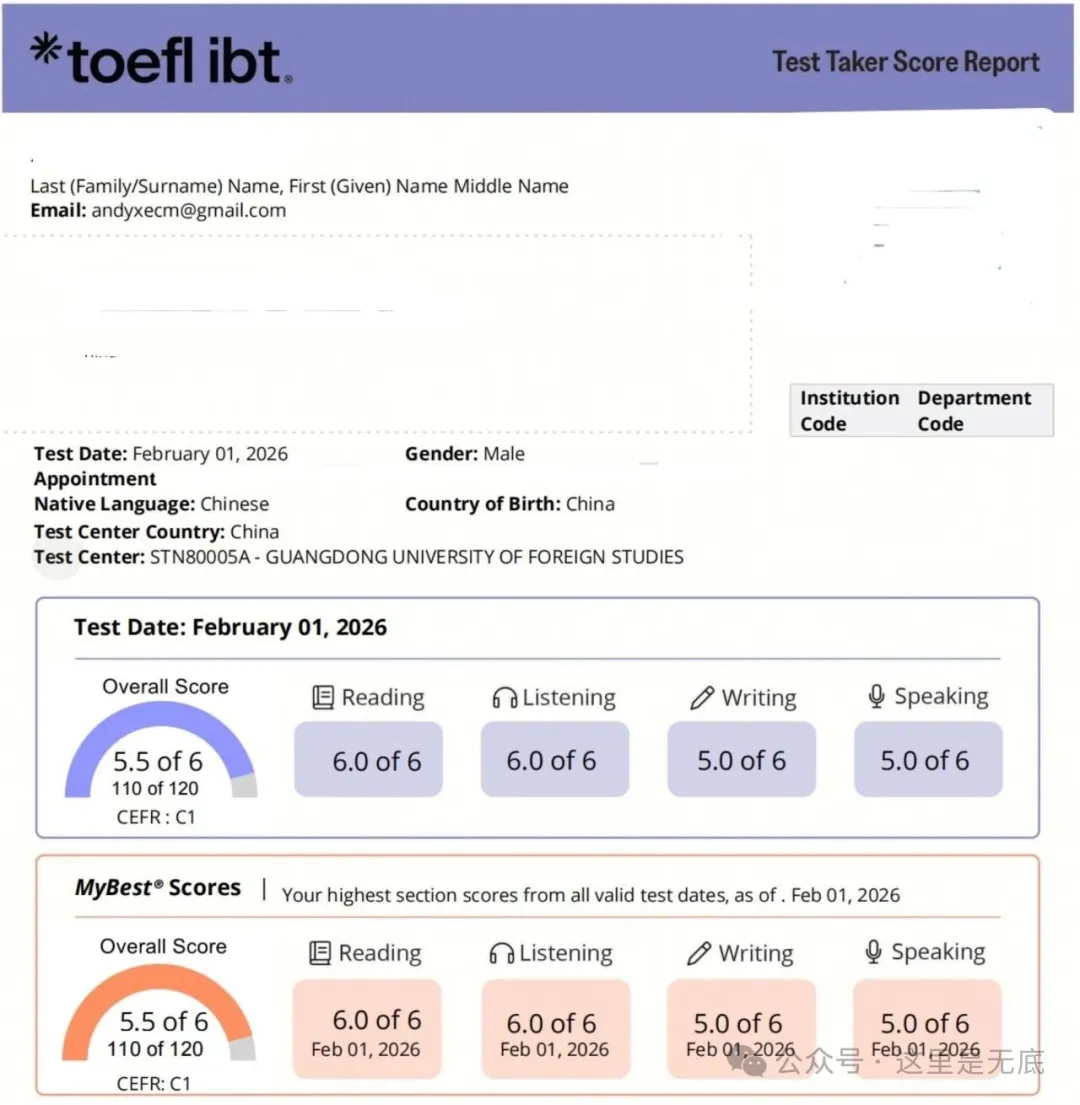This screenshot has width=1080, height=1105.
Task: Click the Speaking microphone icon in MyBest Scores
Action: (x=874, y=952)
